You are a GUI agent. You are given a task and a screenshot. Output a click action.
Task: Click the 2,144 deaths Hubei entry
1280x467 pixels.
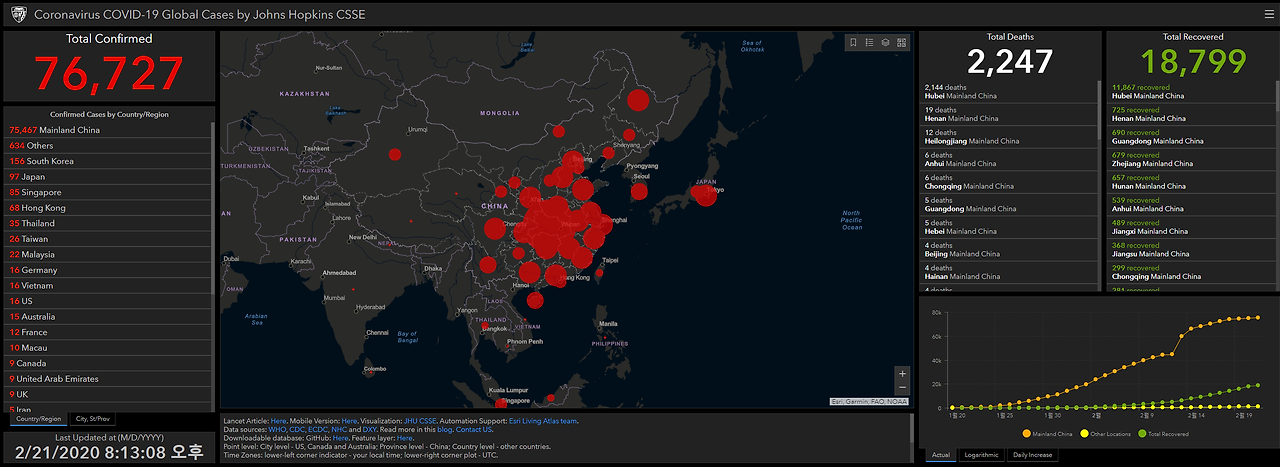(x=1008, y=91)
